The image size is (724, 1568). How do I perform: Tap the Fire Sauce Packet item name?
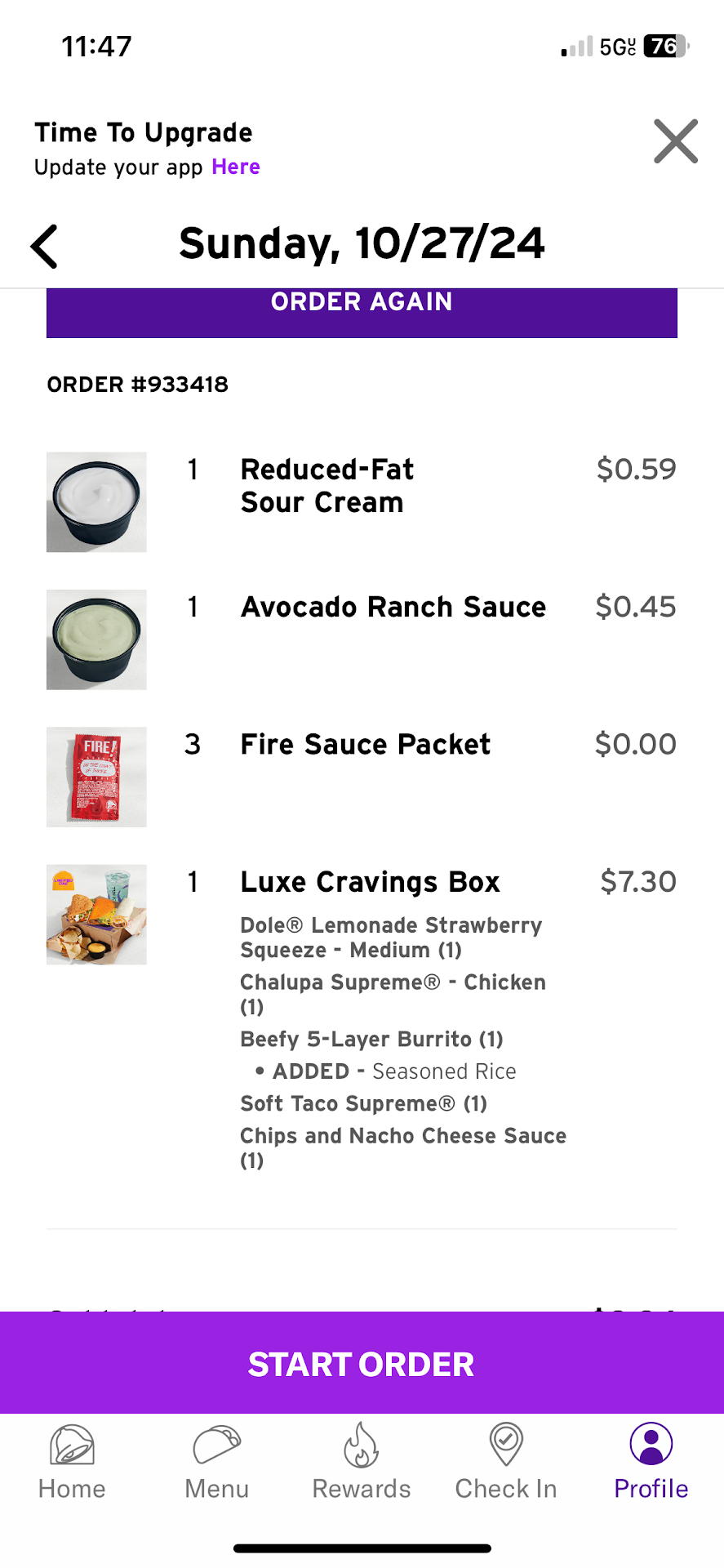point(365,745)
